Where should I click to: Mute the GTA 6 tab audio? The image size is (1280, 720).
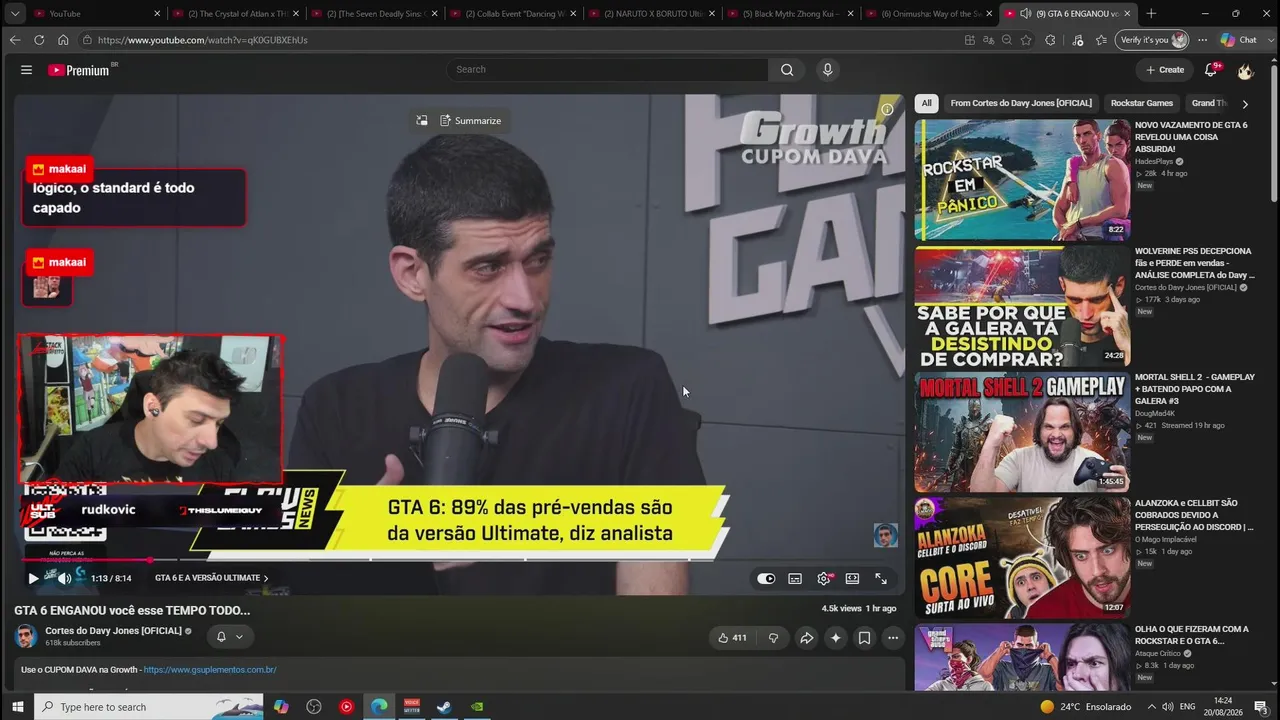click(x=1025, y=13)
